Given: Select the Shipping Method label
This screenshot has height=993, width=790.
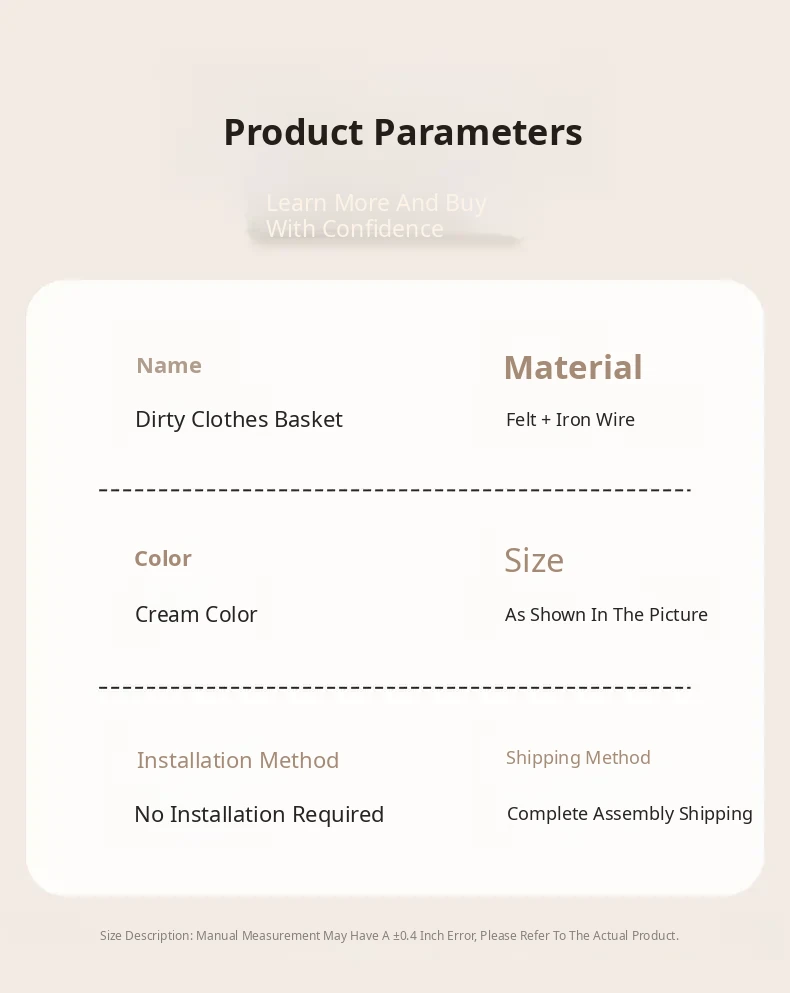Looking at the screenshot, I should [578, 758].
